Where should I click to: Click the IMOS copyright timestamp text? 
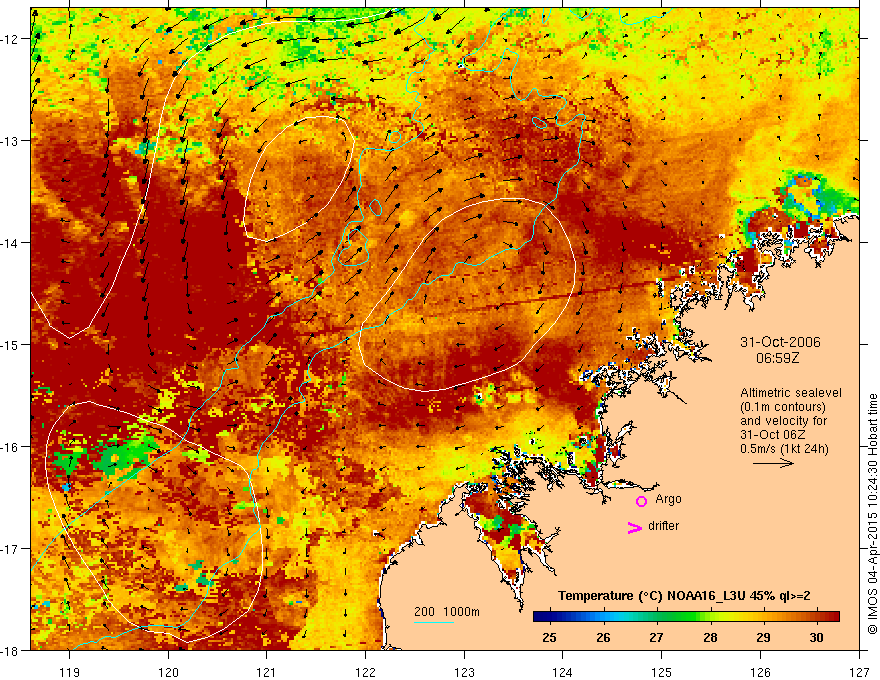[x=872, y=514]
